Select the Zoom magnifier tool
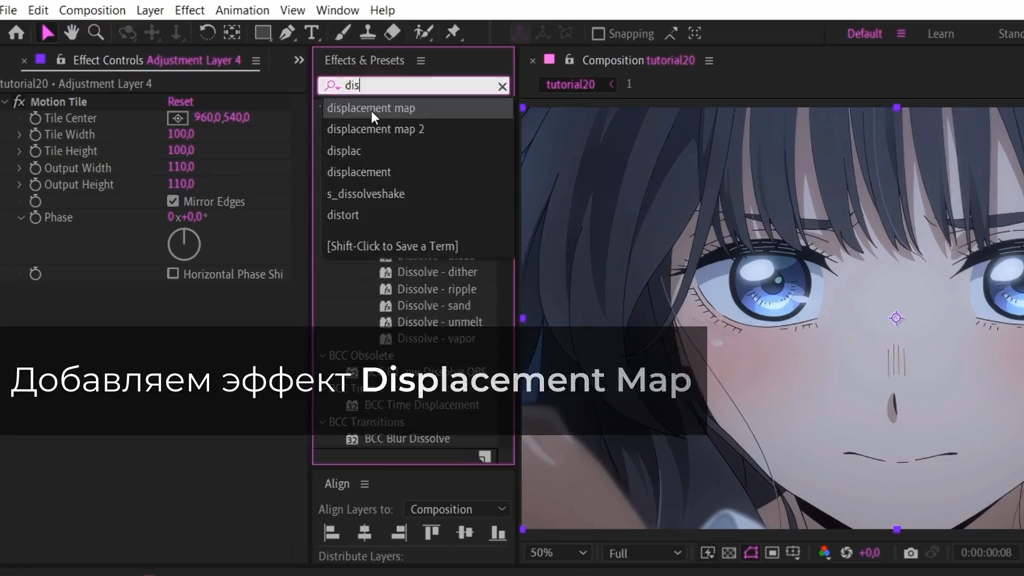Image resolution: width=1024 pixels, height=576 pixels. [x=96, y=33]
